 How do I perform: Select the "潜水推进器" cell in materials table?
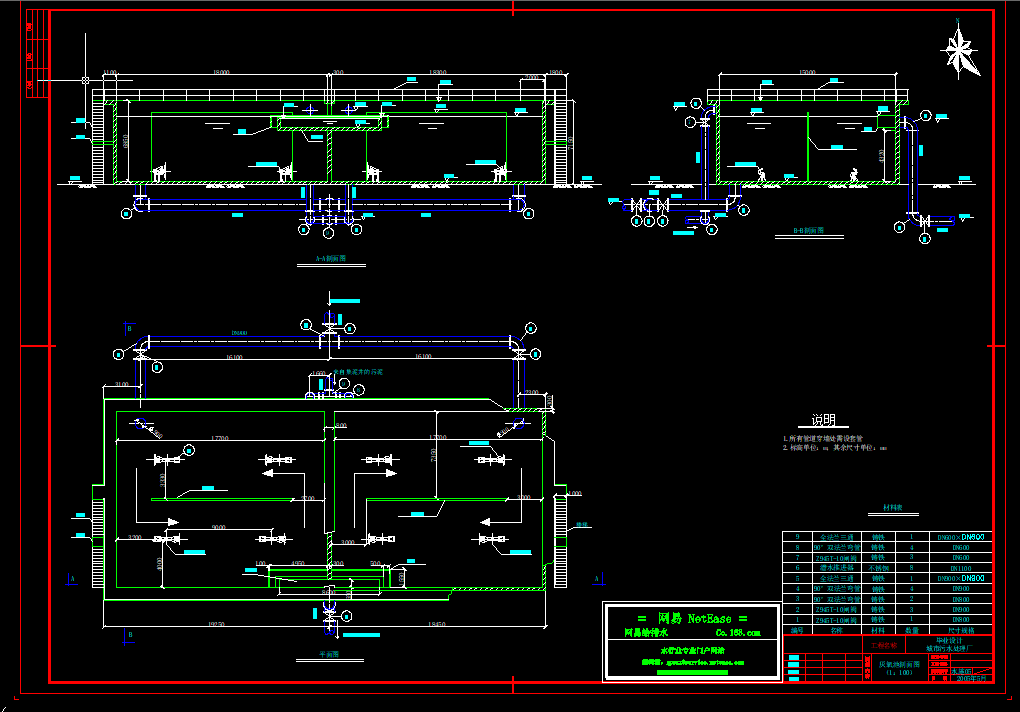coord(837,568)
